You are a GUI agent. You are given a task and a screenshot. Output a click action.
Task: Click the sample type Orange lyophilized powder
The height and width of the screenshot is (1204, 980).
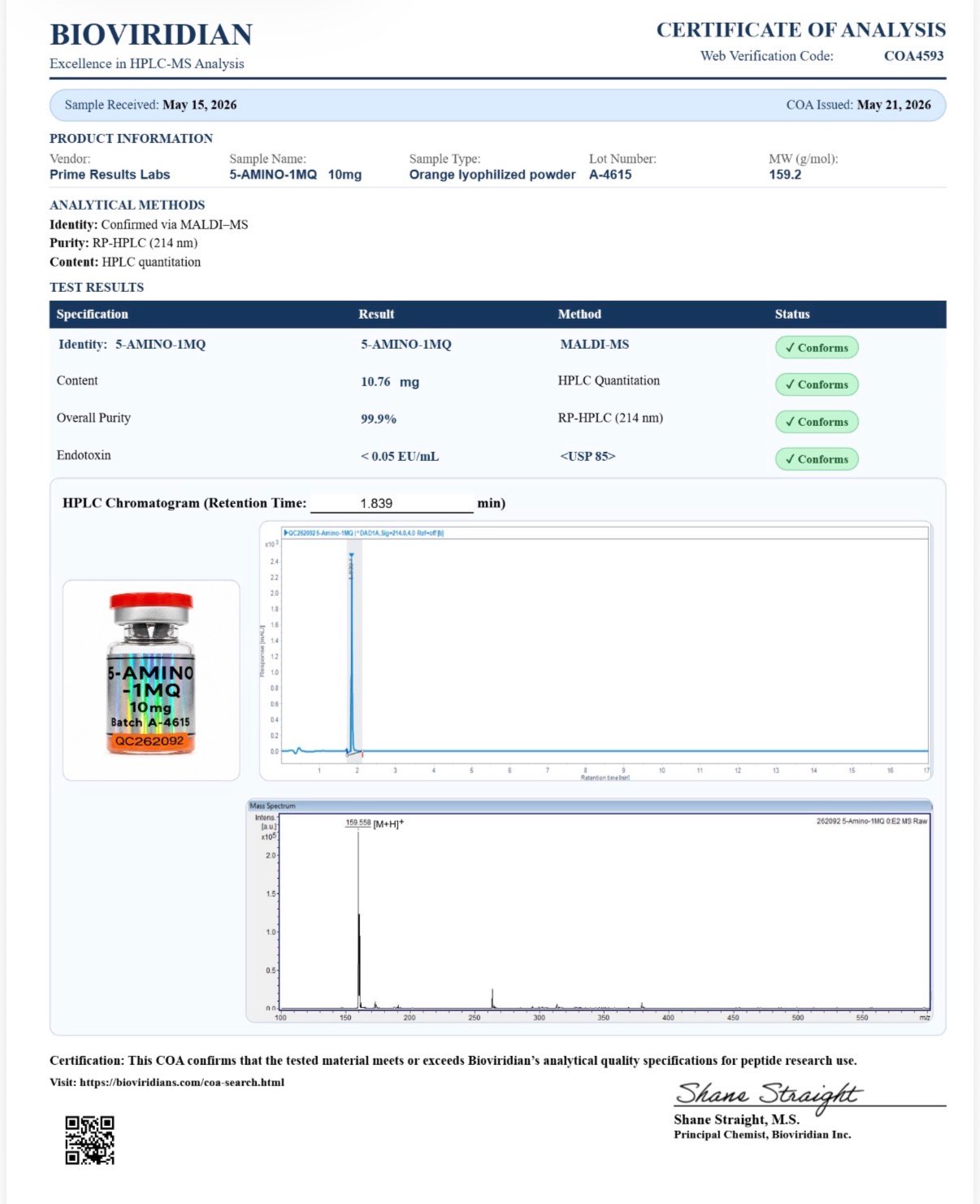(492, 175)
